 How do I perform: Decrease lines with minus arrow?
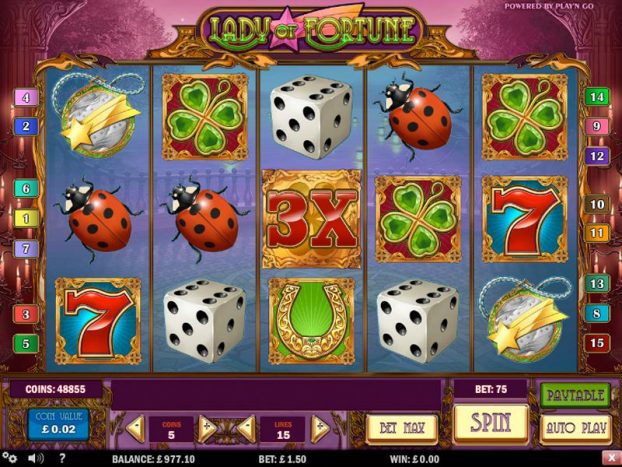247,429
